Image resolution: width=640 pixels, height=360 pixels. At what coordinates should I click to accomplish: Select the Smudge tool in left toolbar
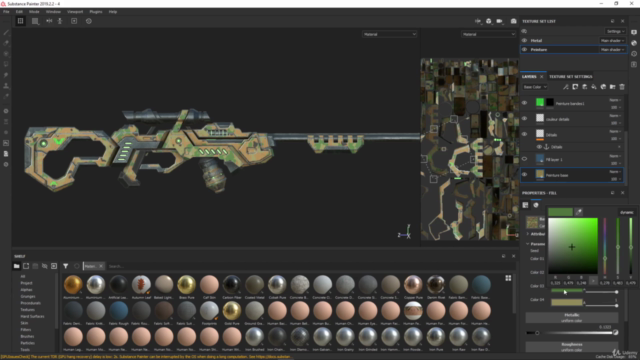[x=6, y=75]
